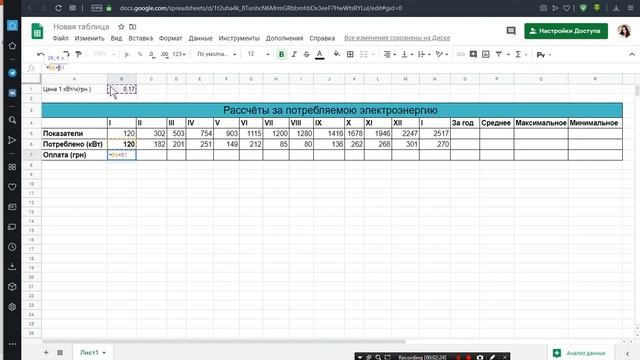Open the Файл menu
This screenshot has height=360, width=640.
(60, 38)
